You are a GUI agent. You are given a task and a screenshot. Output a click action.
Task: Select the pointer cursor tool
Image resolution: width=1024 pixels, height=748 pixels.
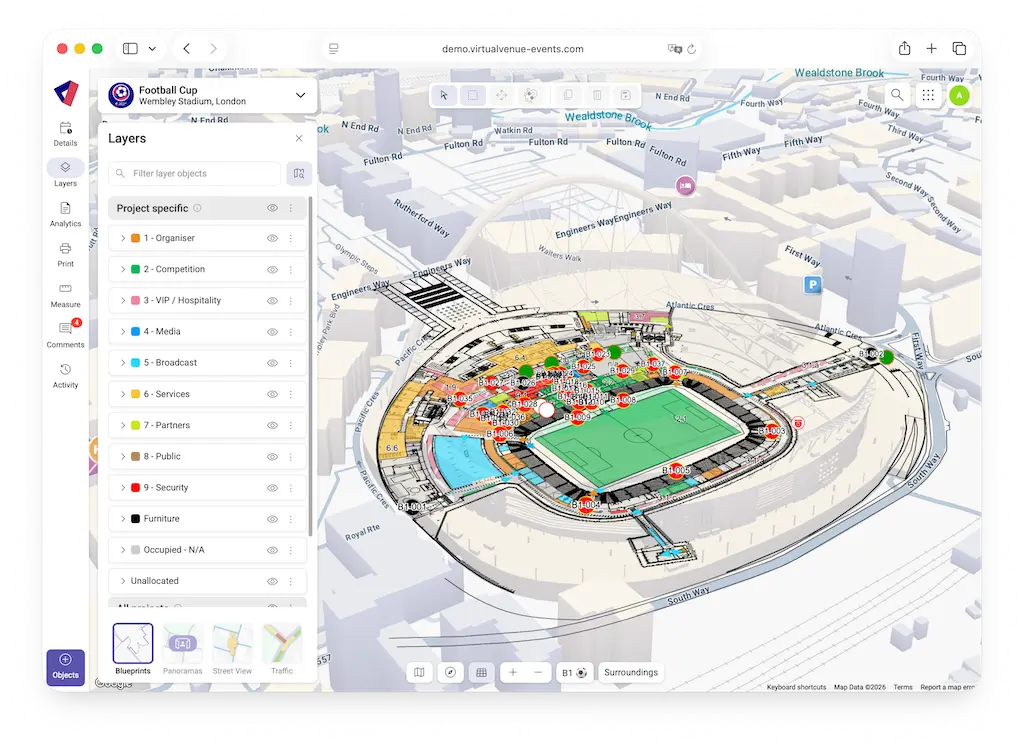[444, 95]
